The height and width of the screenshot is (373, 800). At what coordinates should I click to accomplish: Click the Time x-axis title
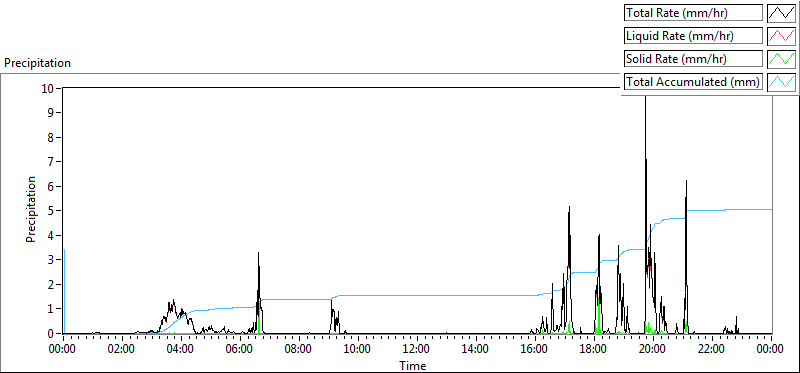[413, 365]
